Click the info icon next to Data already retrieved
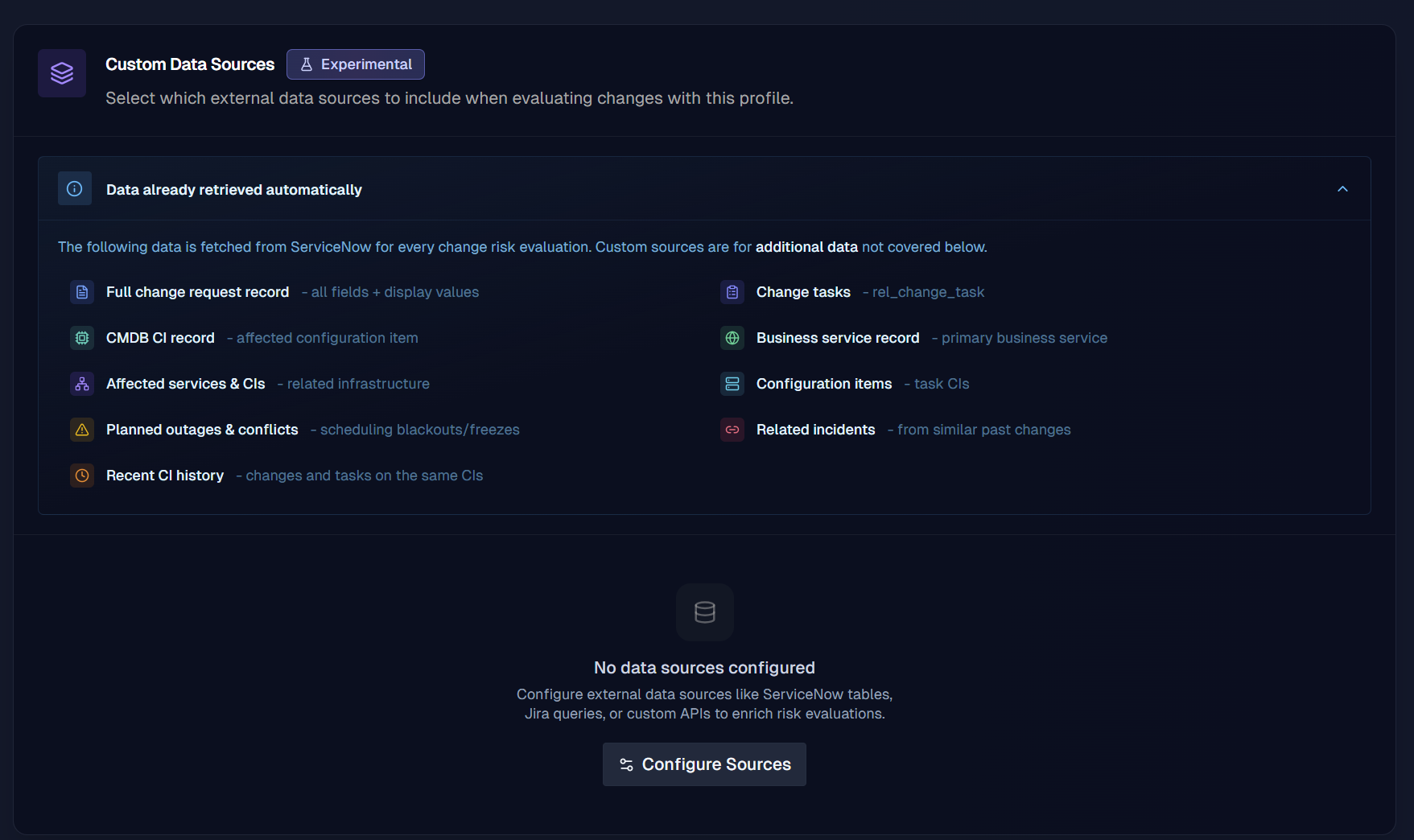 [x=74, y=187]
